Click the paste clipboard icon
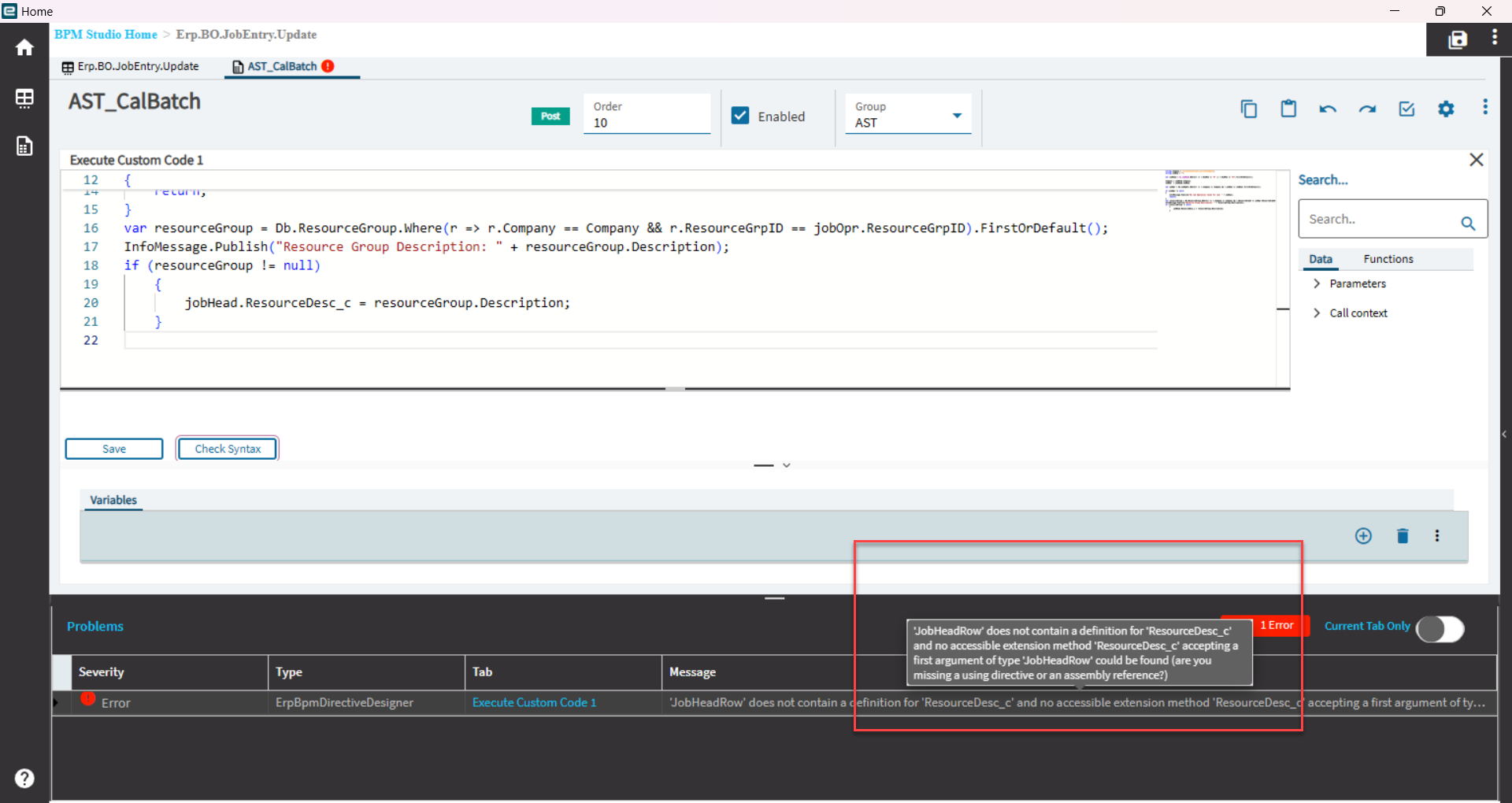 (1288, 109)
